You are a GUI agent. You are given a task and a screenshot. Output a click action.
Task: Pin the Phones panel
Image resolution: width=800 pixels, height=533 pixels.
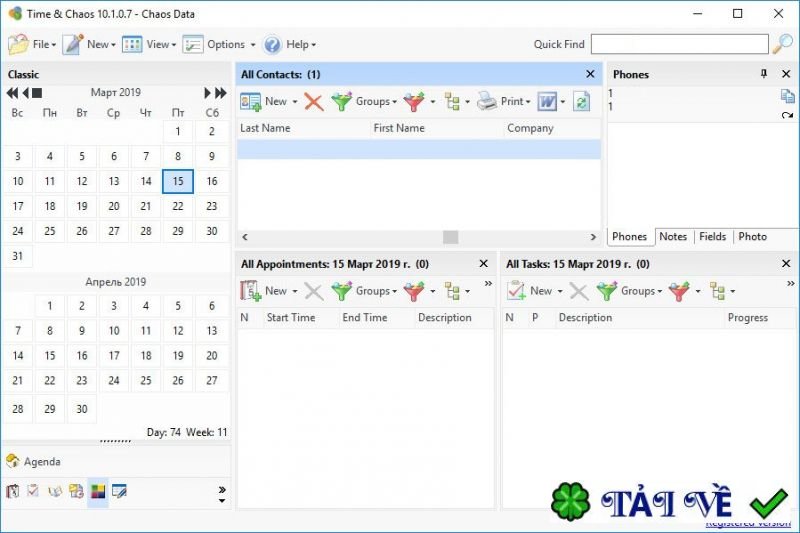click(764, 74)
